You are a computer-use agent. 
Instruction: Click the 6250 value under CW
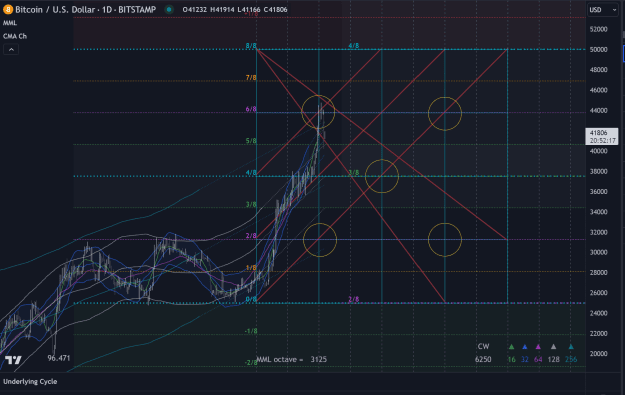(483, 359)
